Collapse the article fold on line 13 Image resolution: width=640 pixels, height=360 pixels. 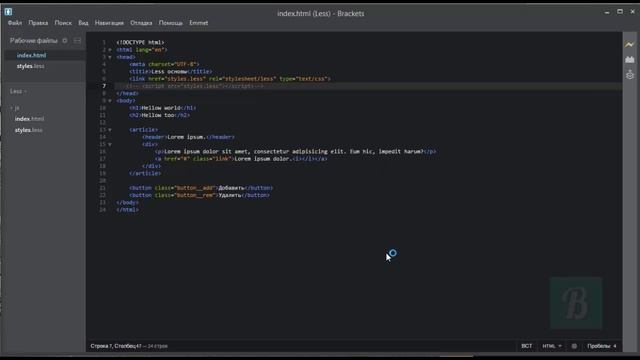click(x=110, y=130)
